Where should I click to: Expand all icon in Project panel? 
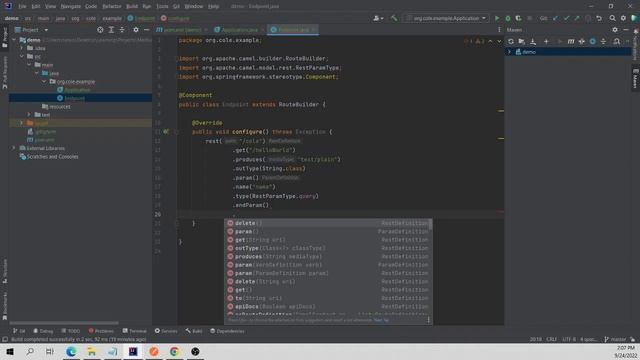tap(111, 30)
